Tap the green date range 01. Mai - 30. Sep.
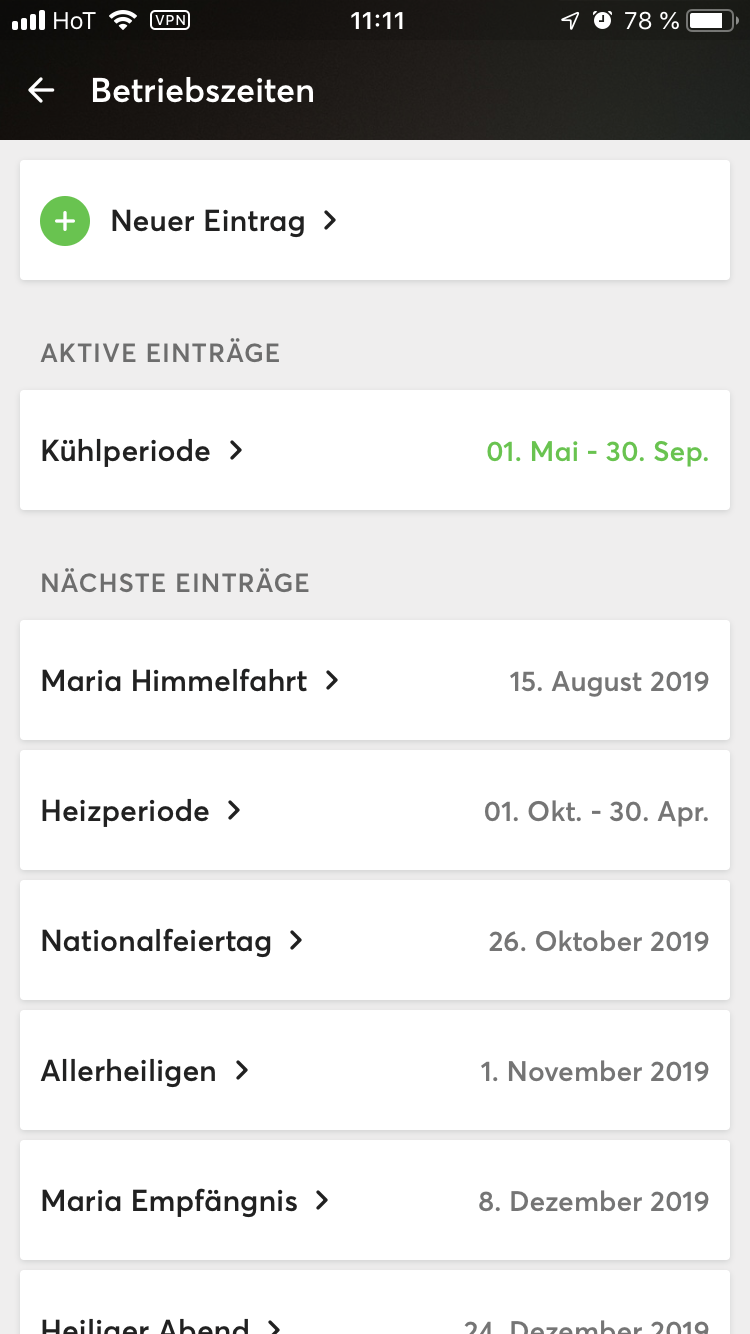The width and height of the screenshot is (750, 1334). point(597,451)
